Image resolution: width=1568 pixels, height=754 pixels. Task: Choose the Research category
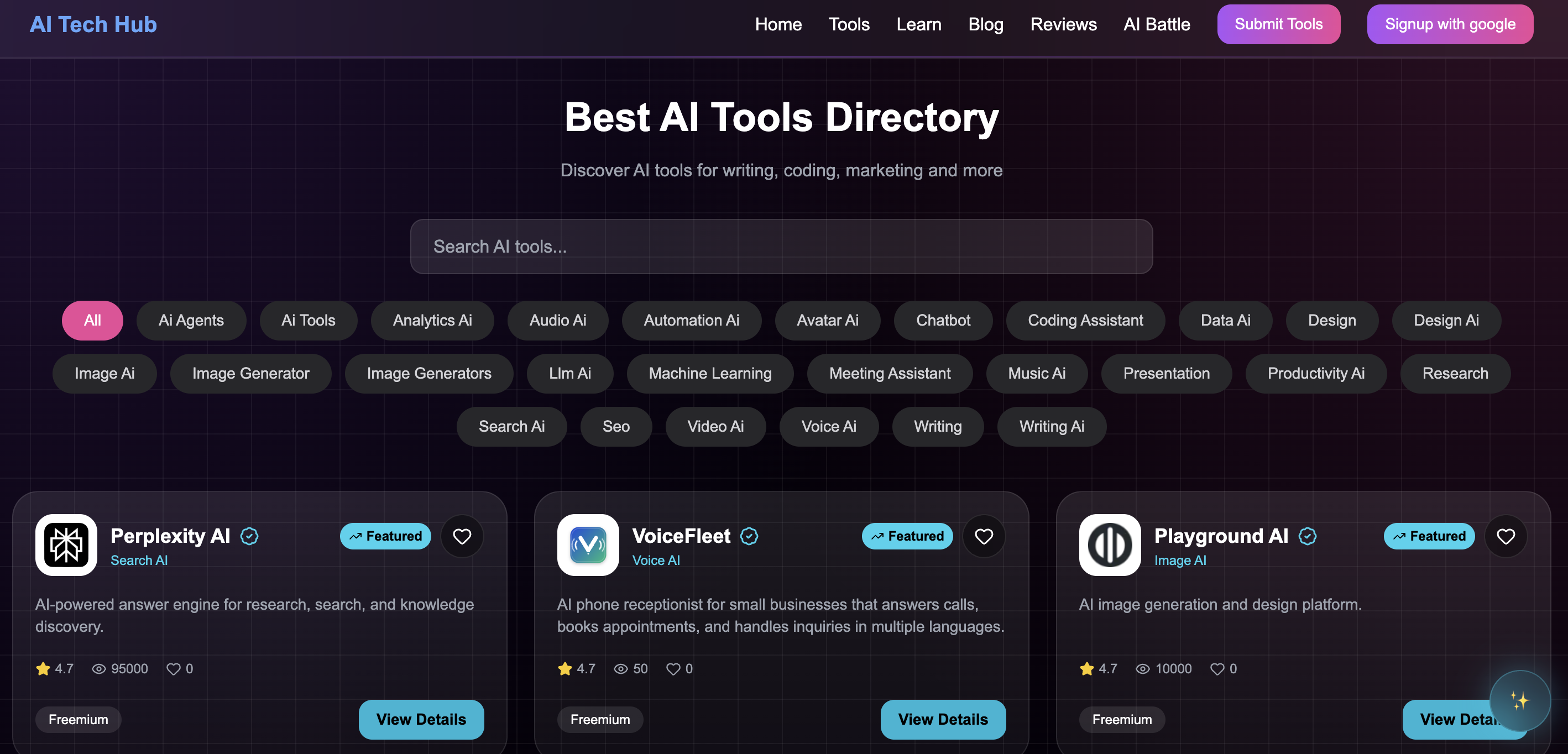pyautogui.click(x=1455, y=373)
